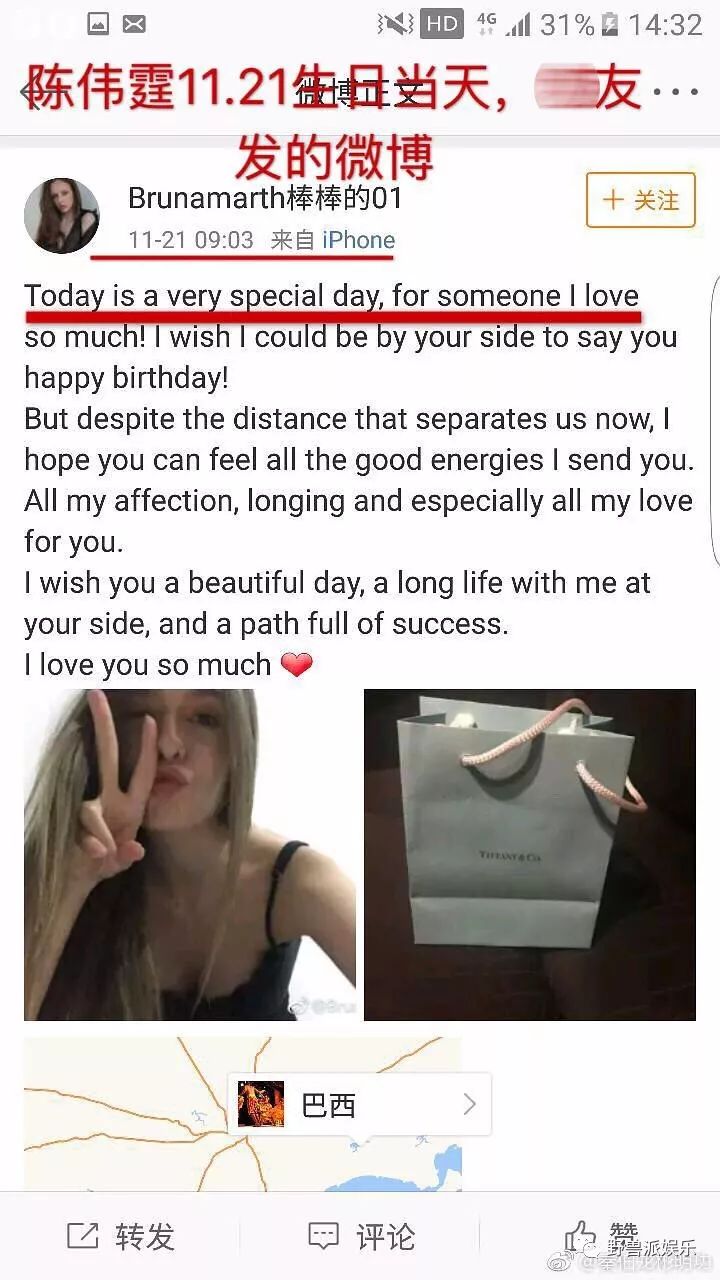Tap the image notification icon
This screenshot has width=720, height=1280.
tap(97, 24)
